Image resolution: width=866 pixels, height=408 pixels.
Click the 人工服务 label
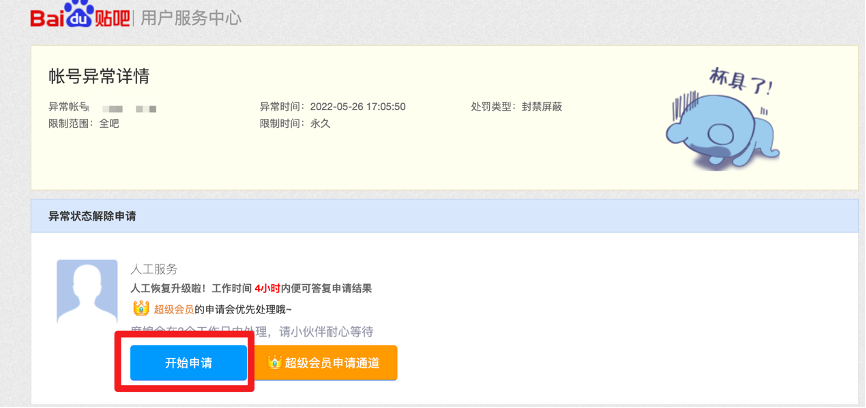coord(154,269)
